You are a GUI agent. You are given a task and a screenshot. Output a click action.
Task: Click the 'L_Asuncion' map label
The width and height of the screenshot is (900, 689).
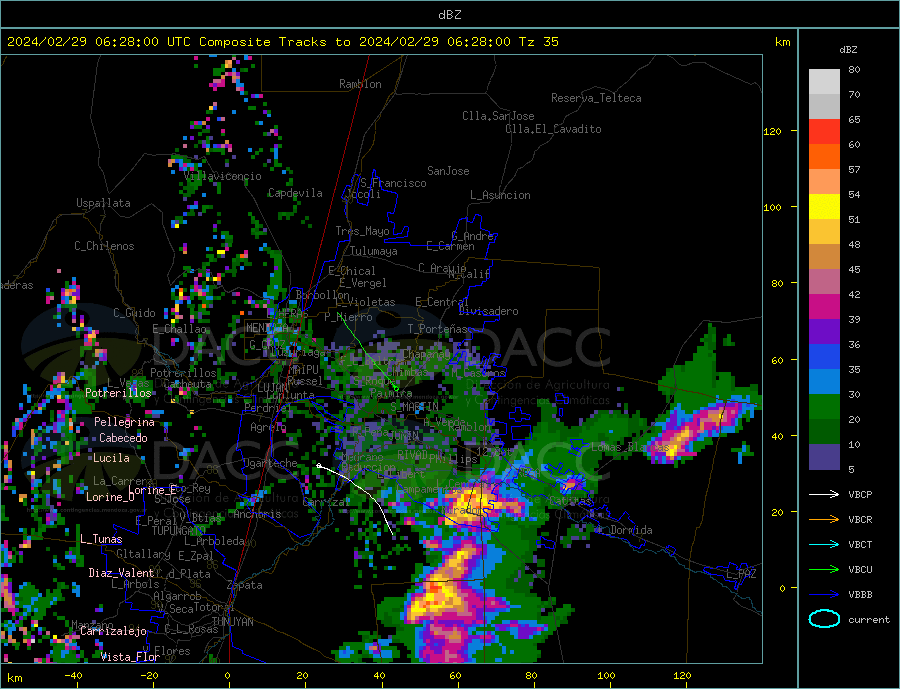point(500,195)
